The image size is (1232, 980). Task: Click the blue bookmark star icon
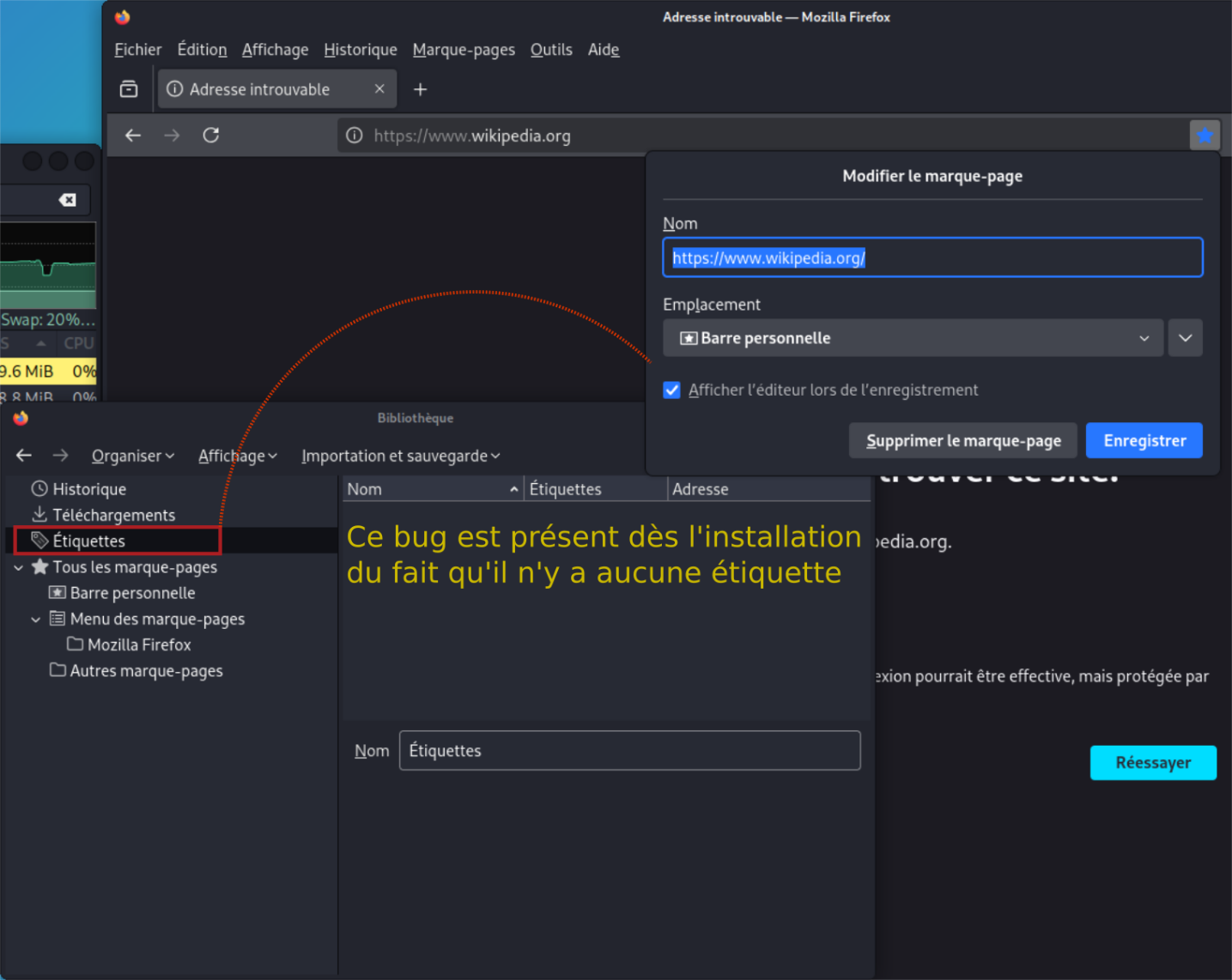(x=1205, y=136)
